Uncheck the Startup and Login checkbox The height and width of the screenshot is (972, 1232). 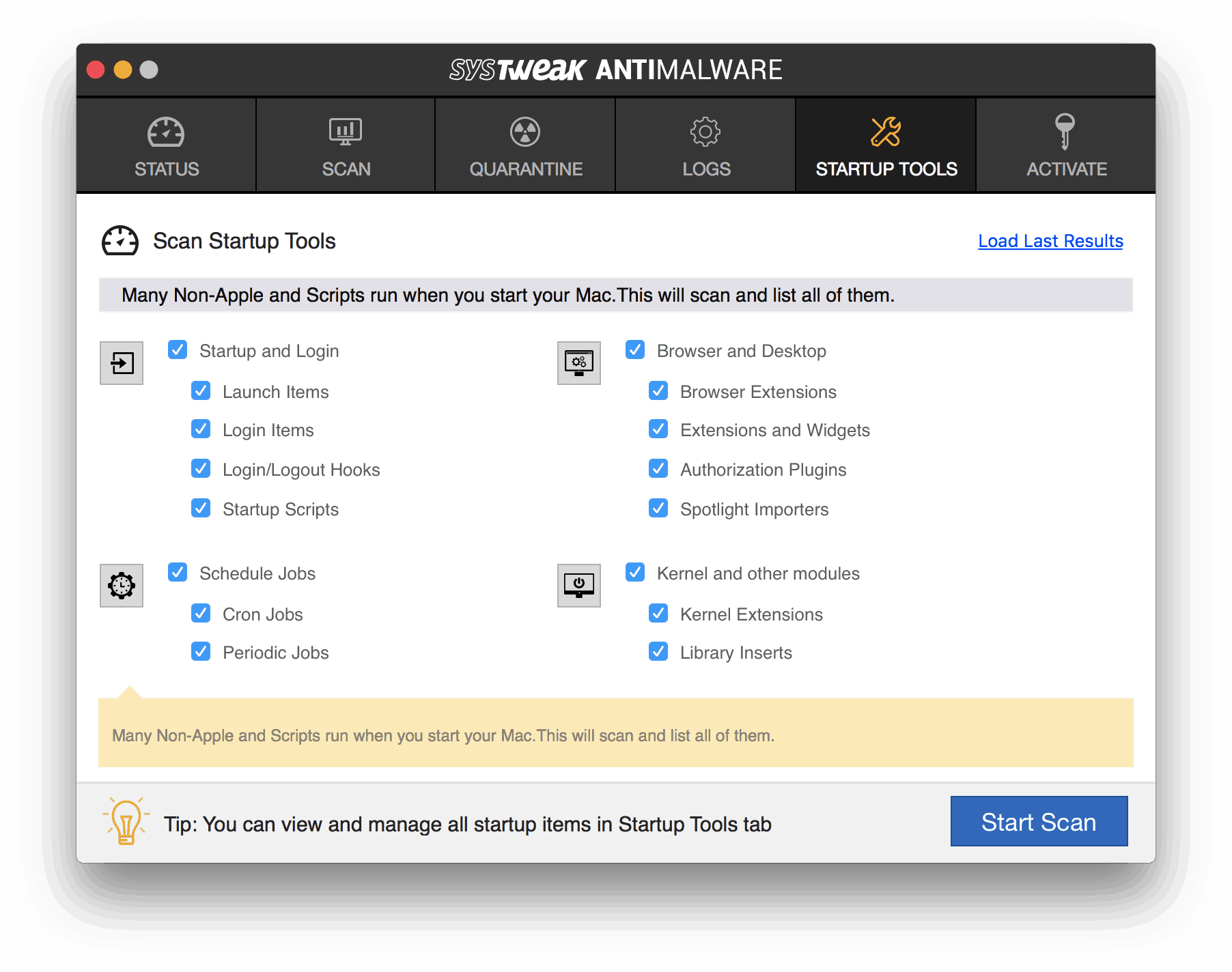(178, 350)
